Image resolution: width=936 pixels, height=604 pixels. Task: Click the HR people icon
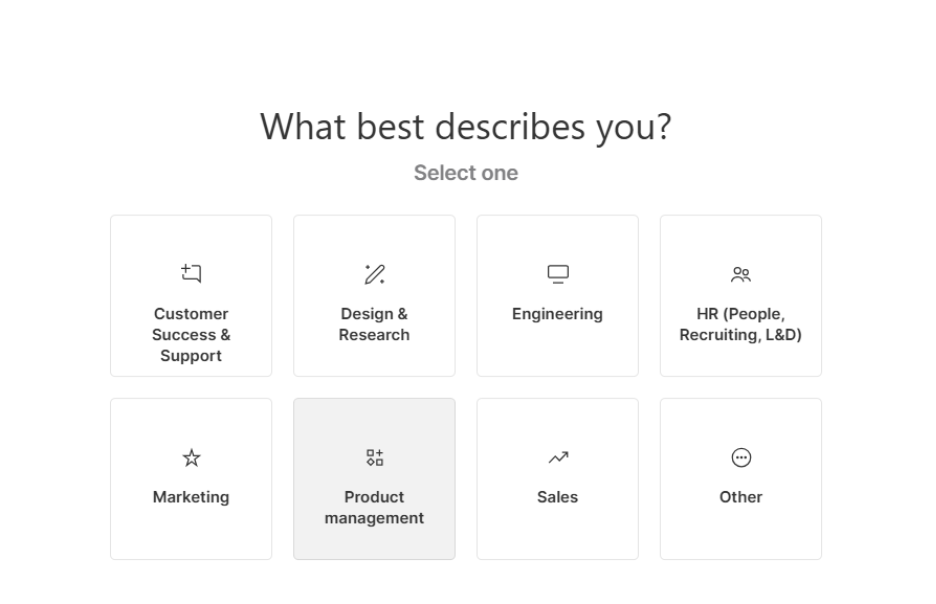tap(740, 273)
